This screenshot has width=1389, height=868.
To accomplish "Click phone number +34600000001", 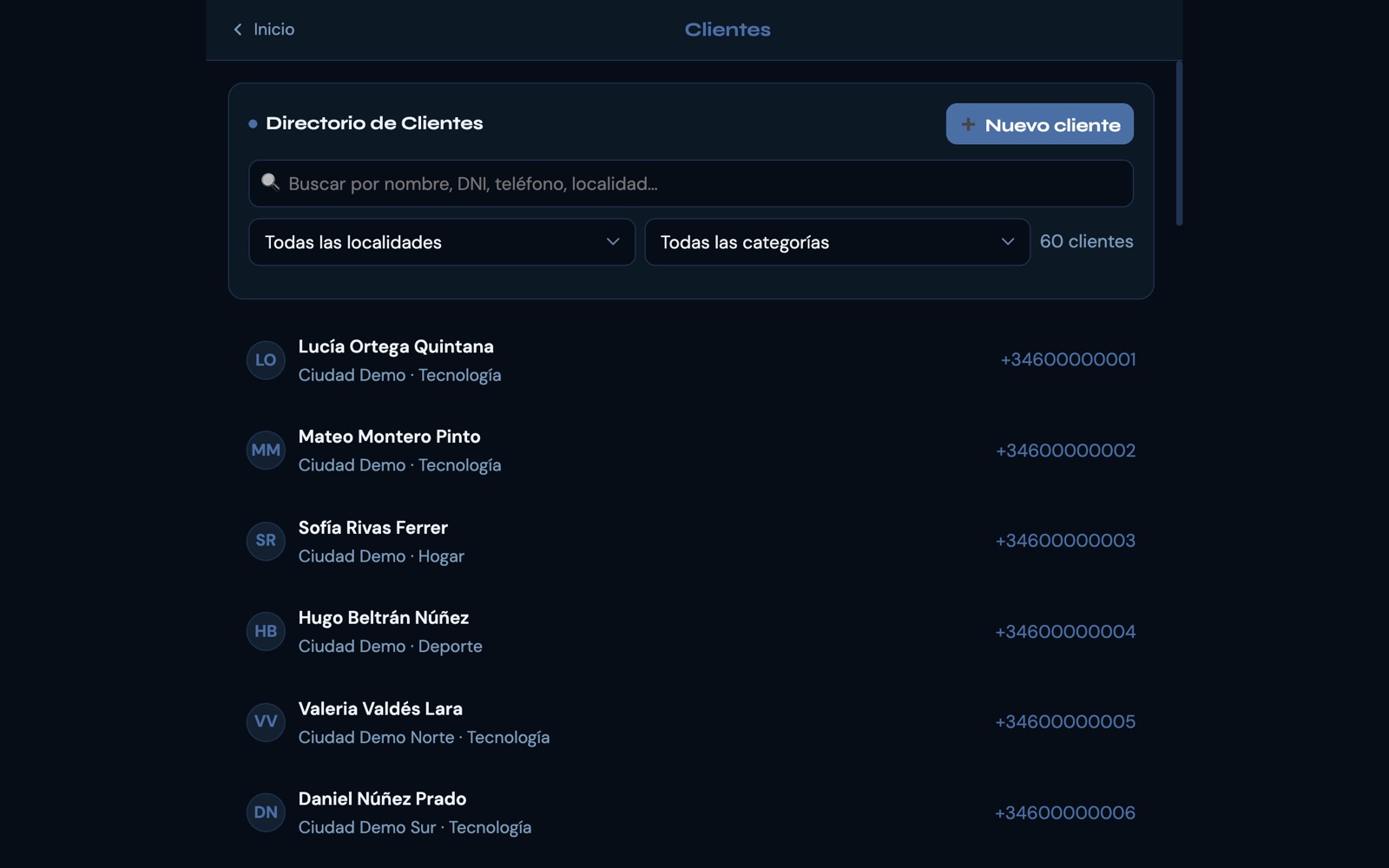I will [x=1068, y=359].
